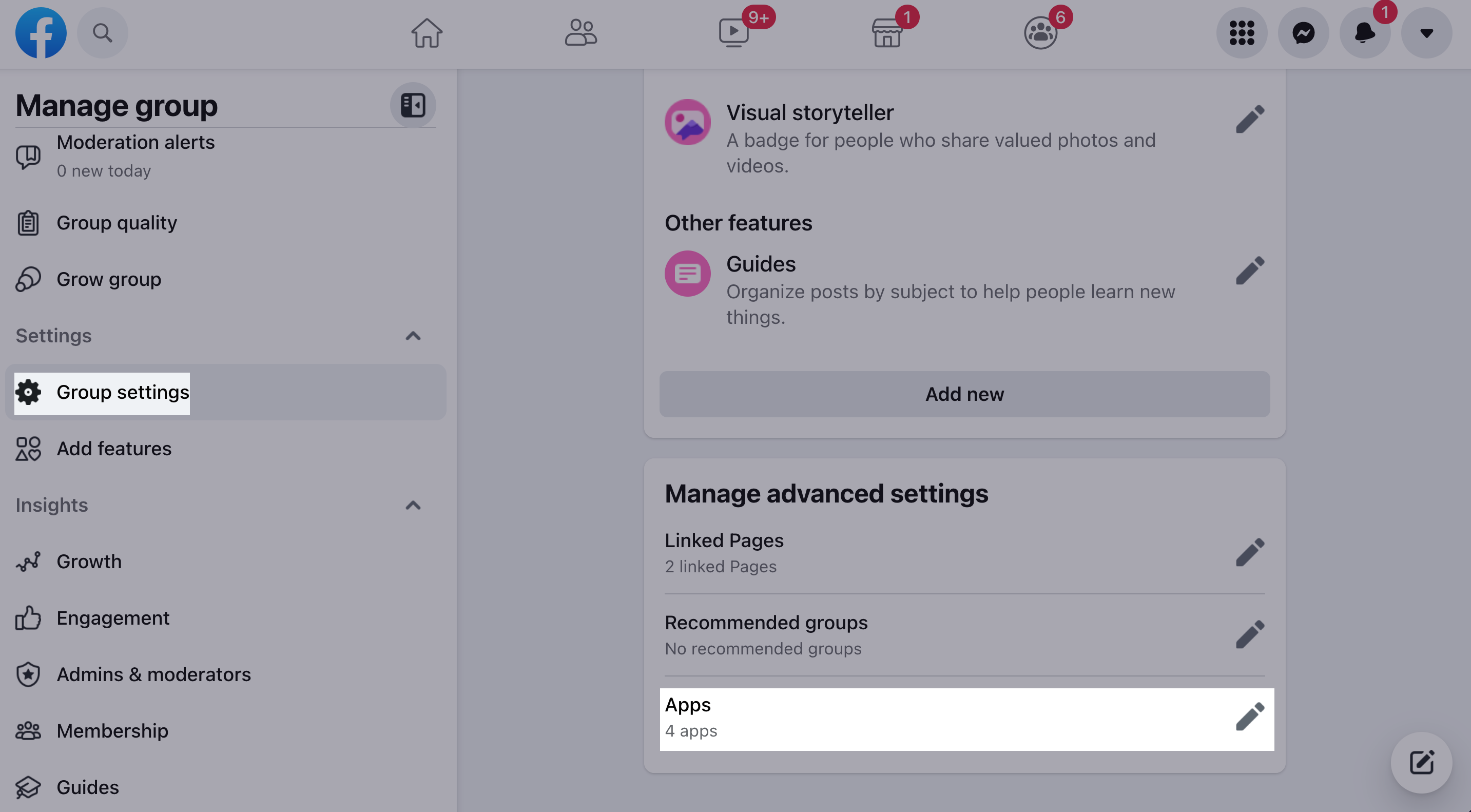
Task: Edit the Guides feature
Action: pyautogui.click(x=1250, y=270)
